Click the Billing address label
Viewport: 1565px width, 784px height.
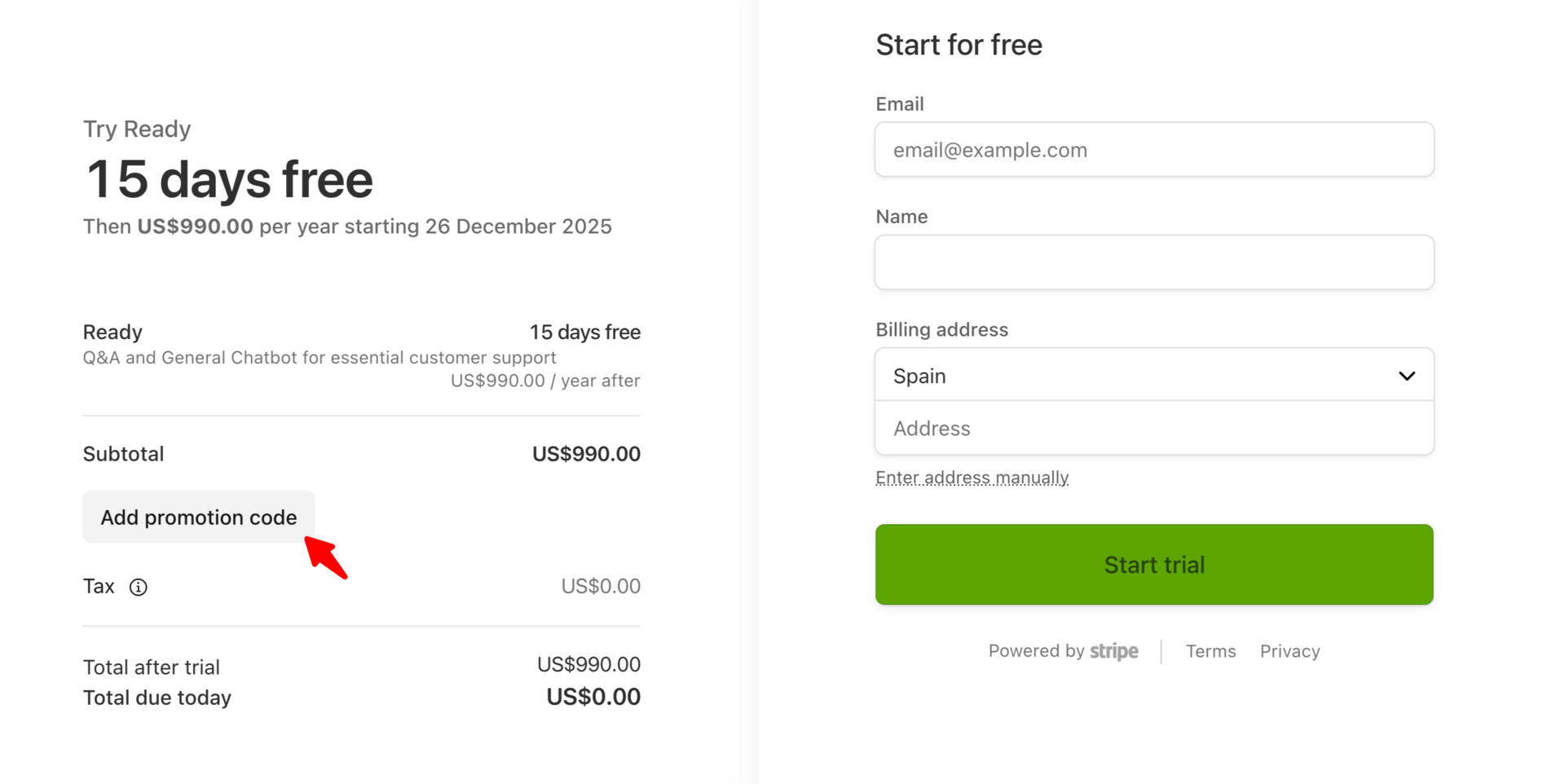tap(941, 330)
